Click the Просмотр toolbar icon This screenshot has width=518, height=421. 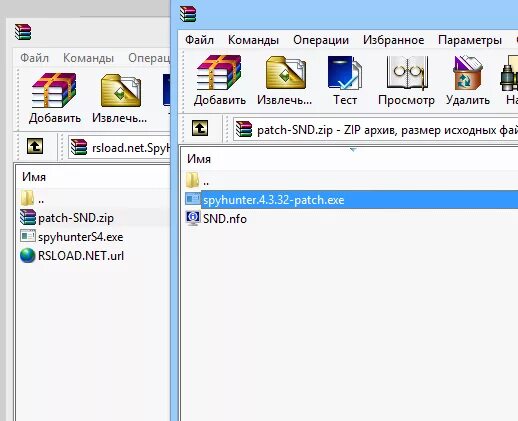[406, 73]
